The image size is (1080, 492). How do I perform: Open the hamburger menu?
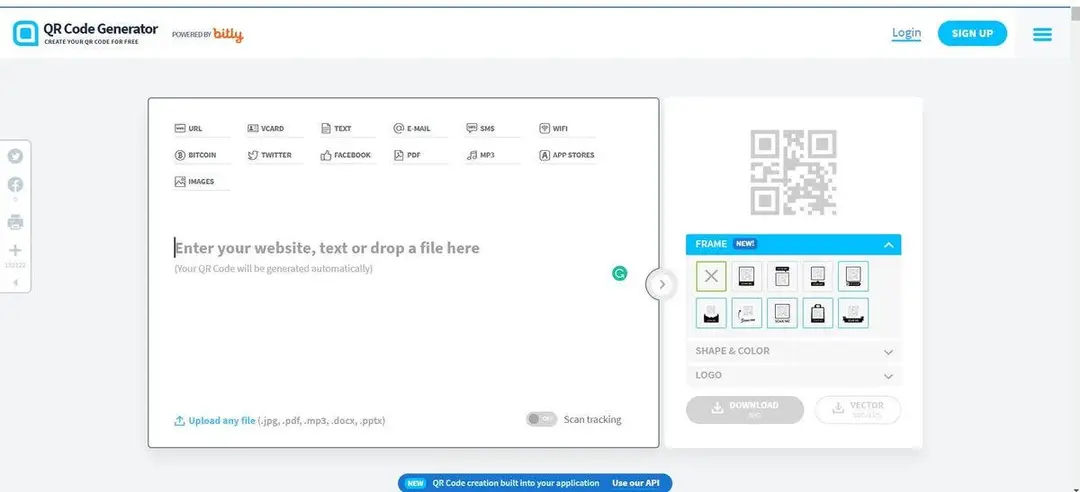1042,34
